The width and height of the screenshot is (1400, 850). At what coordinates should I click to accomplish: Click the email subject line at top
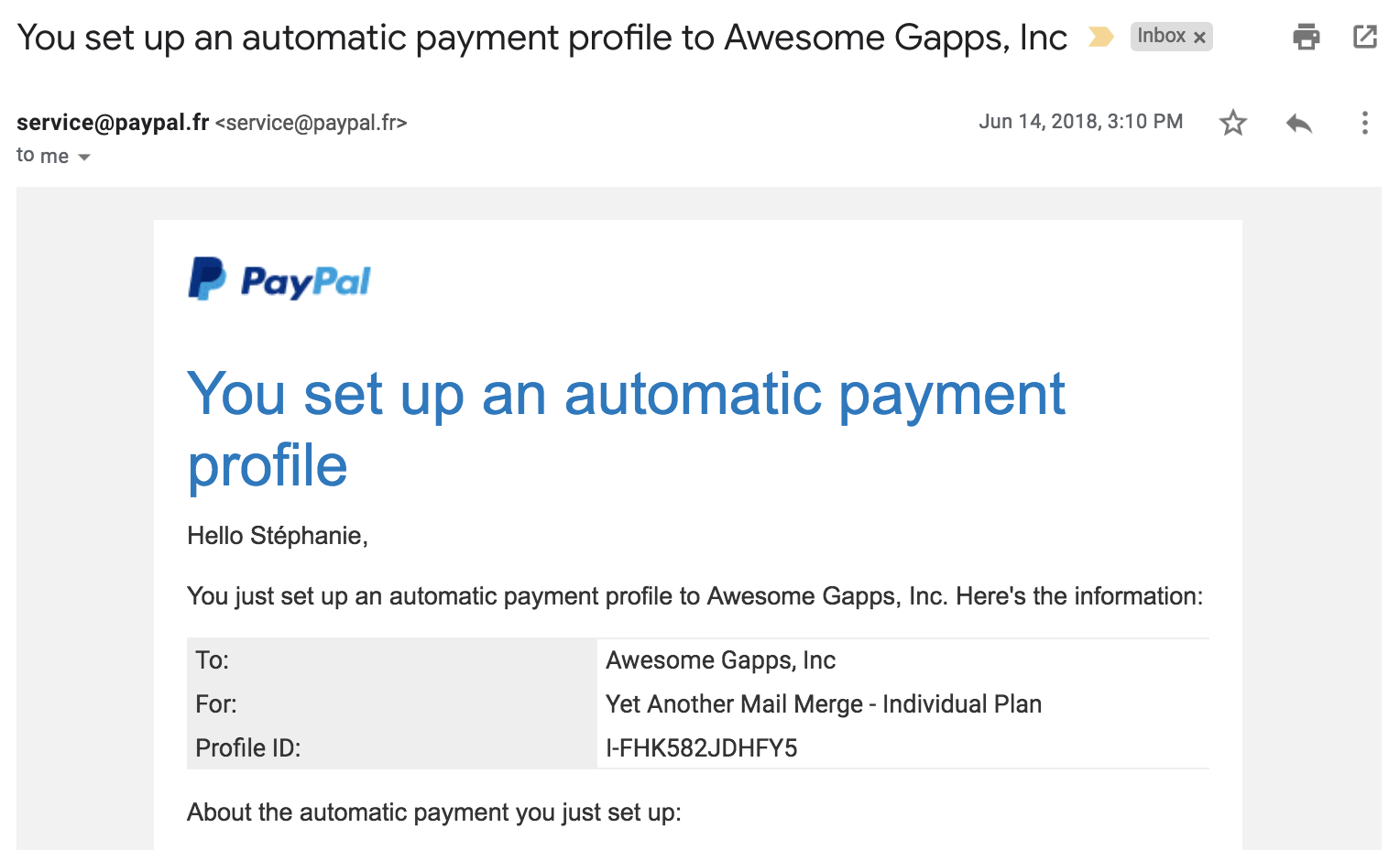[x=541, y=38]
